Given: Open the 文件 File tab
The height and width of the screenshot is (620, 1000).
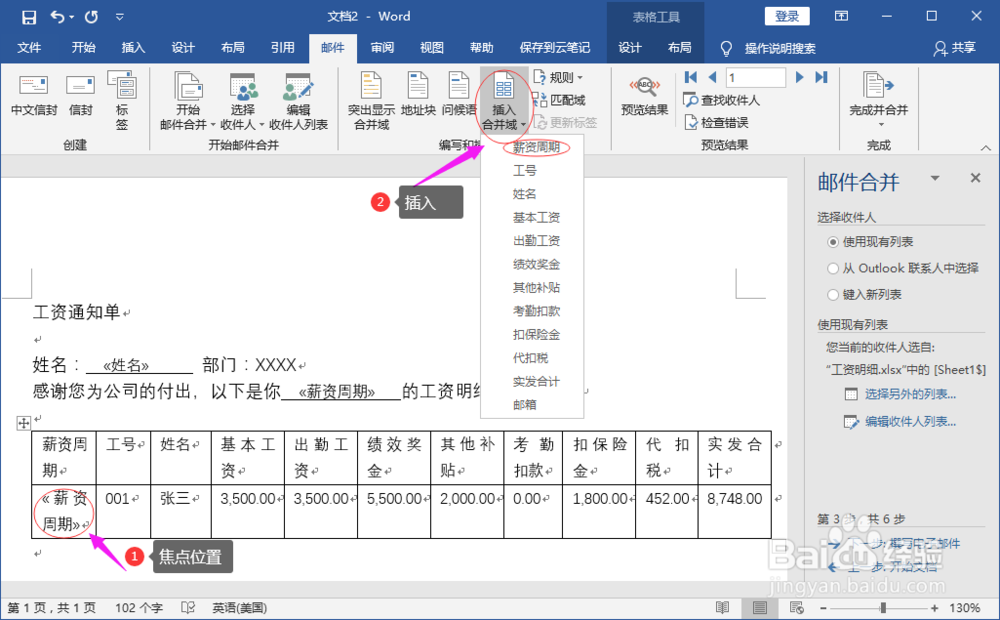Looking at the screenshot, I should coord(29,48).
